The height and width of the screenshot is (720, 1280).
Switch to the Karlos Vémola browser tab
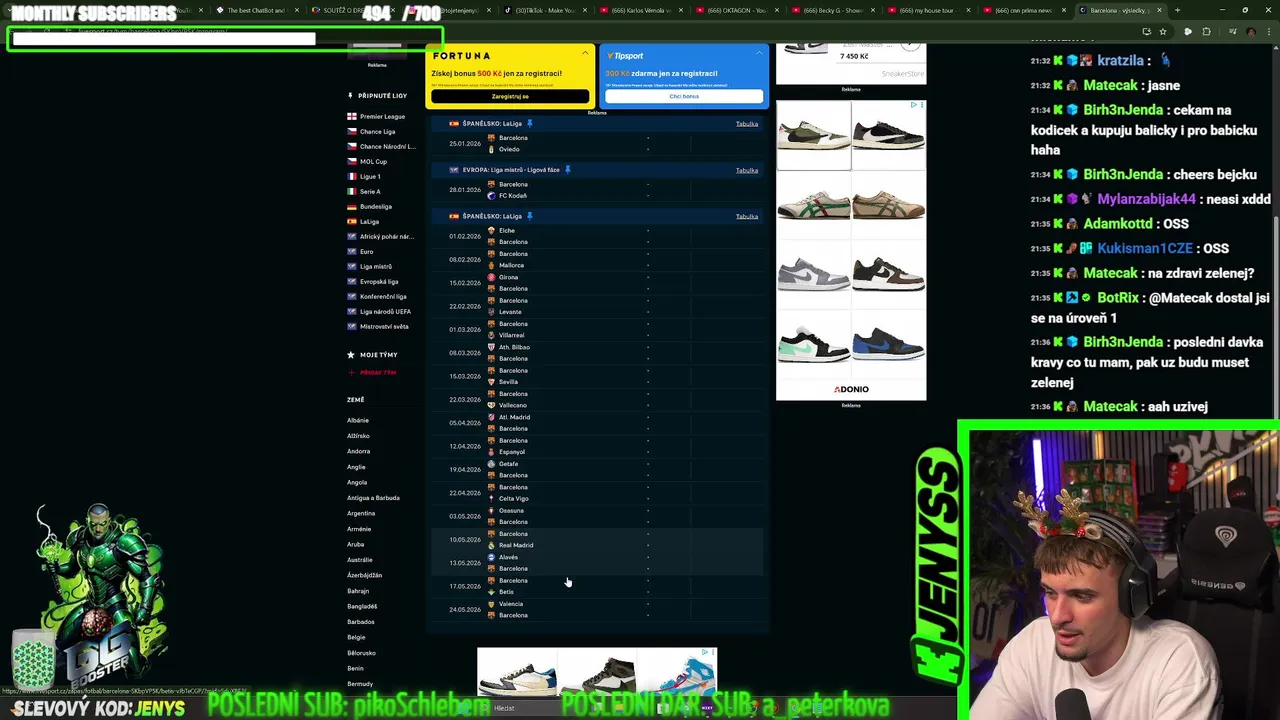(640, 10)
